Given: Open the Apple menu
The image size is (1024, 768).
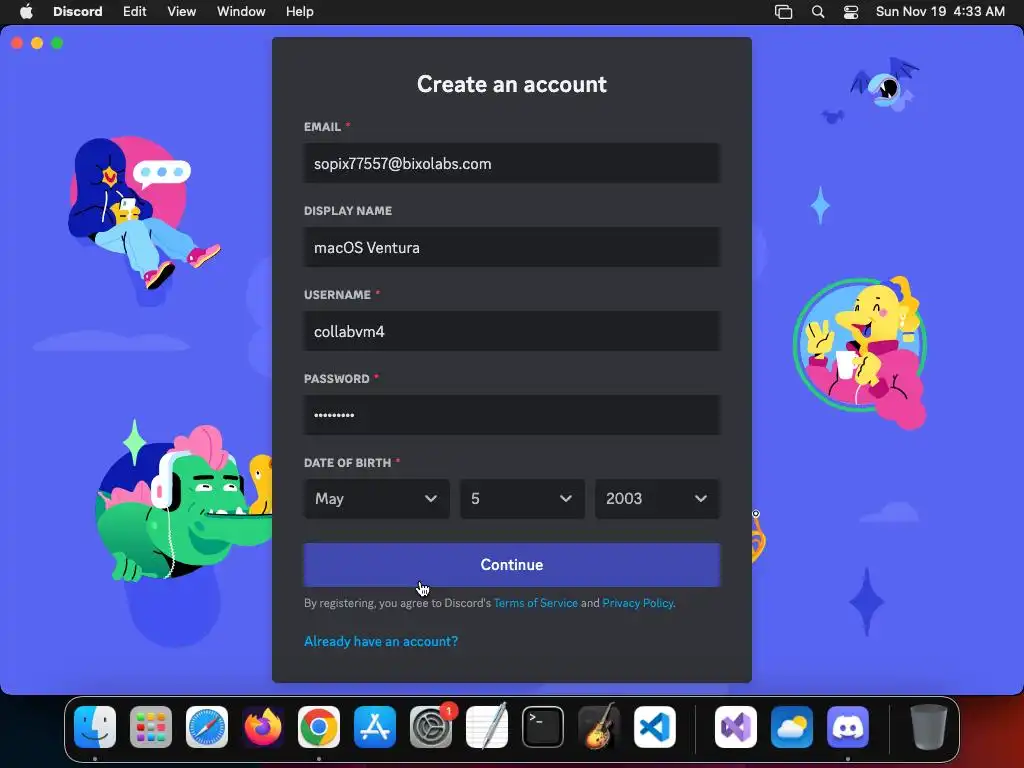Looking at the screenshot, I should coord(26,12).
